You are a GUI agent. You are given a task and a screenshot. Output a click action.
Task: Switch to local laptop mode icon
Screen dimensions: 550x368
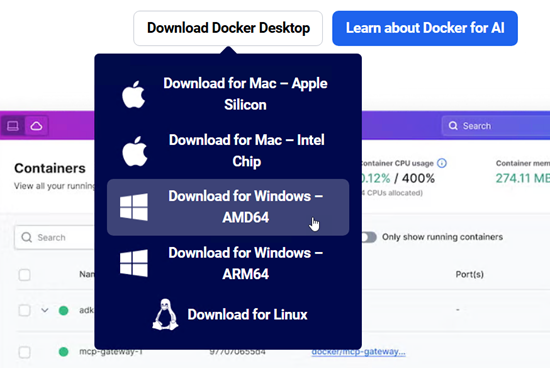point(13,126)
